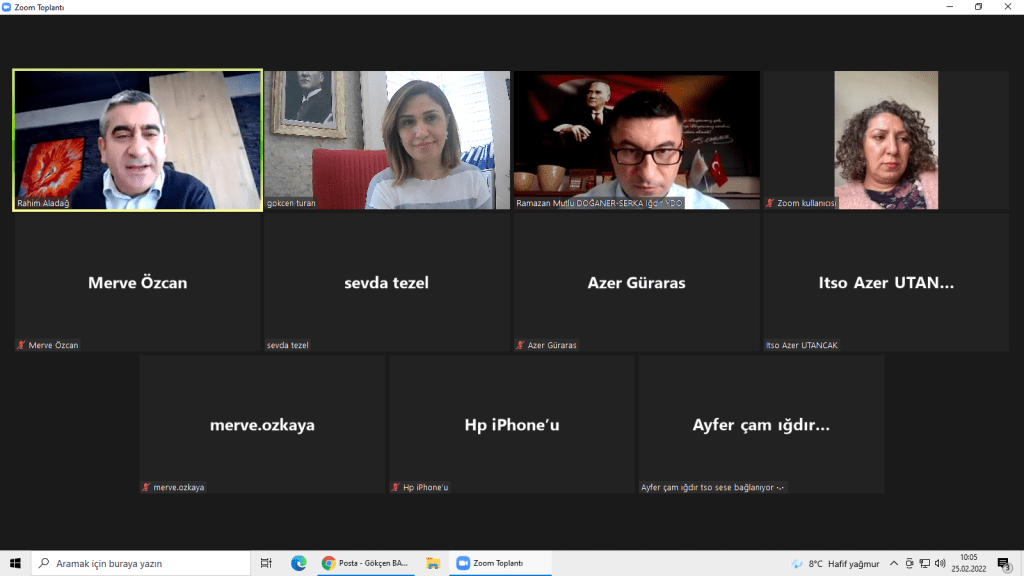This screenshot has width=1024, height=576.
Task: Click muted mic icon on Hp iPhone'u tile
Action: click(x=396, y=487)
